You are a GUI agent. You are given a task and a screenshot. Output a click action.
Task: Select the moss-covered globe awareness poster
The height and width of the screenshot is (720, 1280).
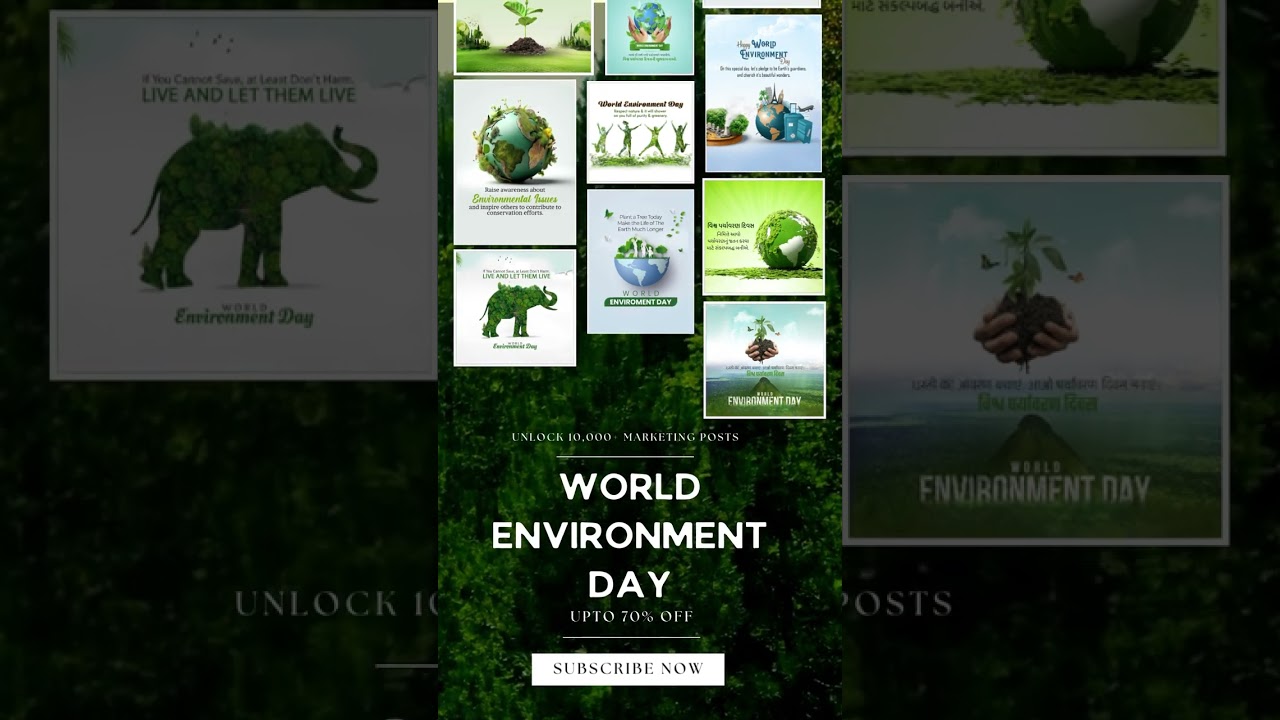coord(515,162)
